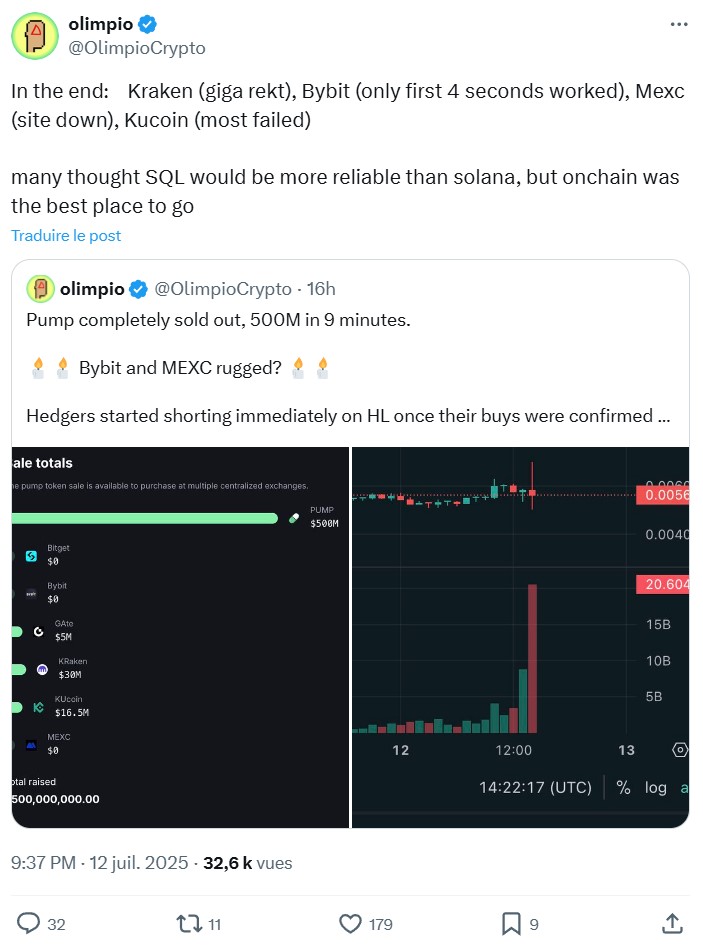Image resolution: width=703 pixels, height=949 pixels.
Task: Bookmark this post
Action: (511, 924)
